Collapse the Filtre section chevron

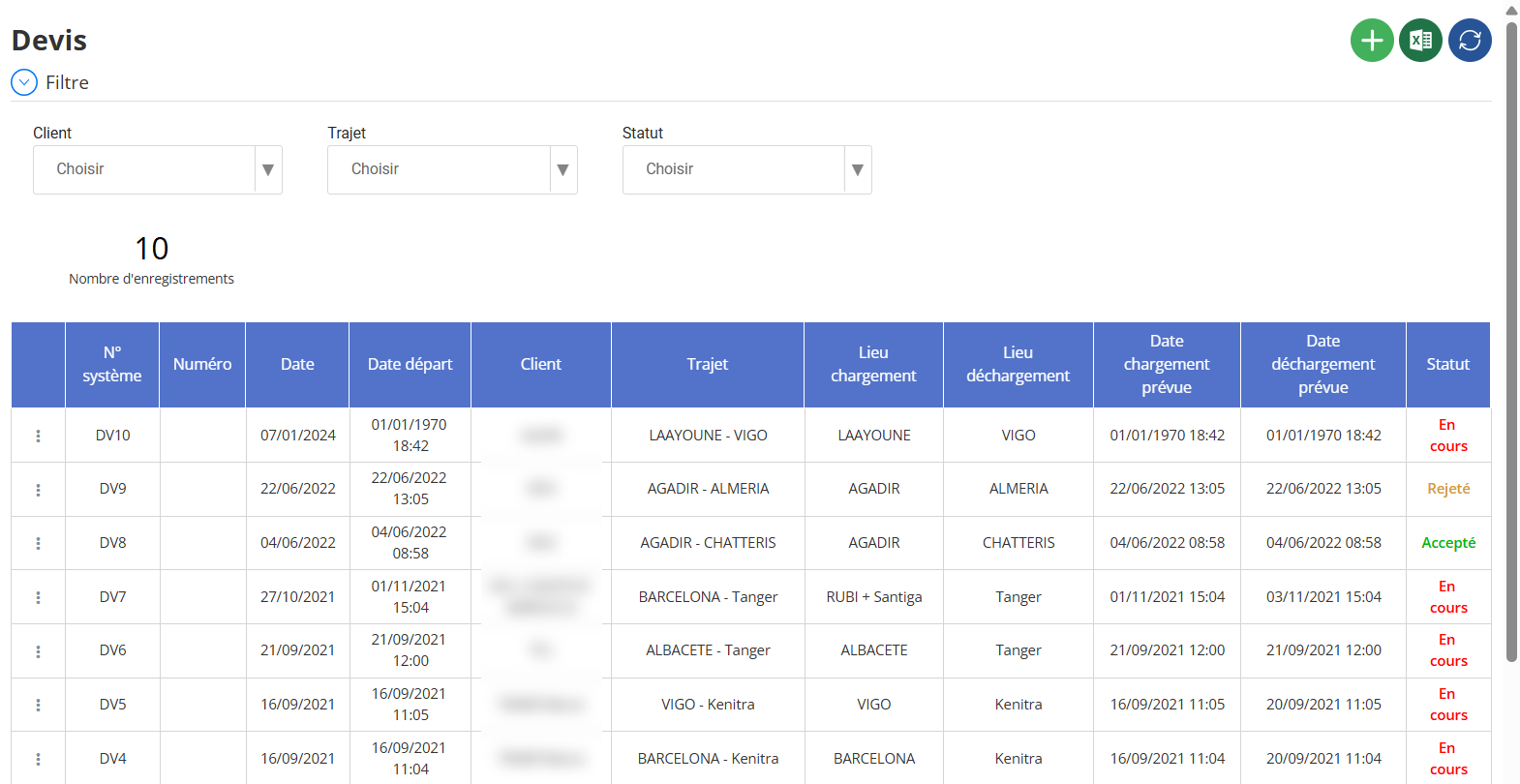point(24,82)
